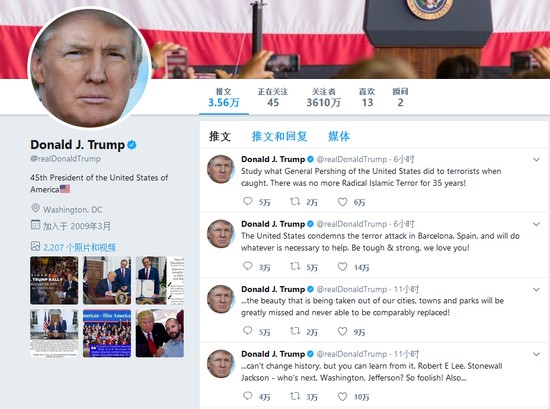Reply to the beauty of cities tweet
This screenshot has width=550, height=409.
(248, 331)
